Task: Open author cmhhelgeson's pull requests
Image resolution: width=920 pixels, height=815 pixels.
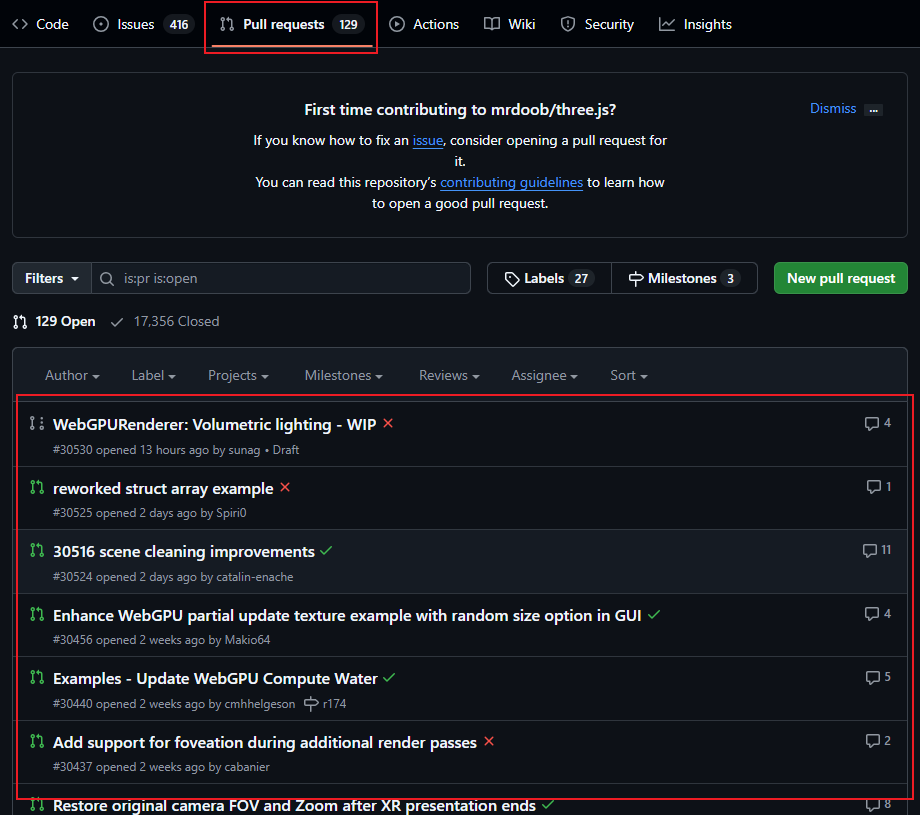Action: point(260,704)
